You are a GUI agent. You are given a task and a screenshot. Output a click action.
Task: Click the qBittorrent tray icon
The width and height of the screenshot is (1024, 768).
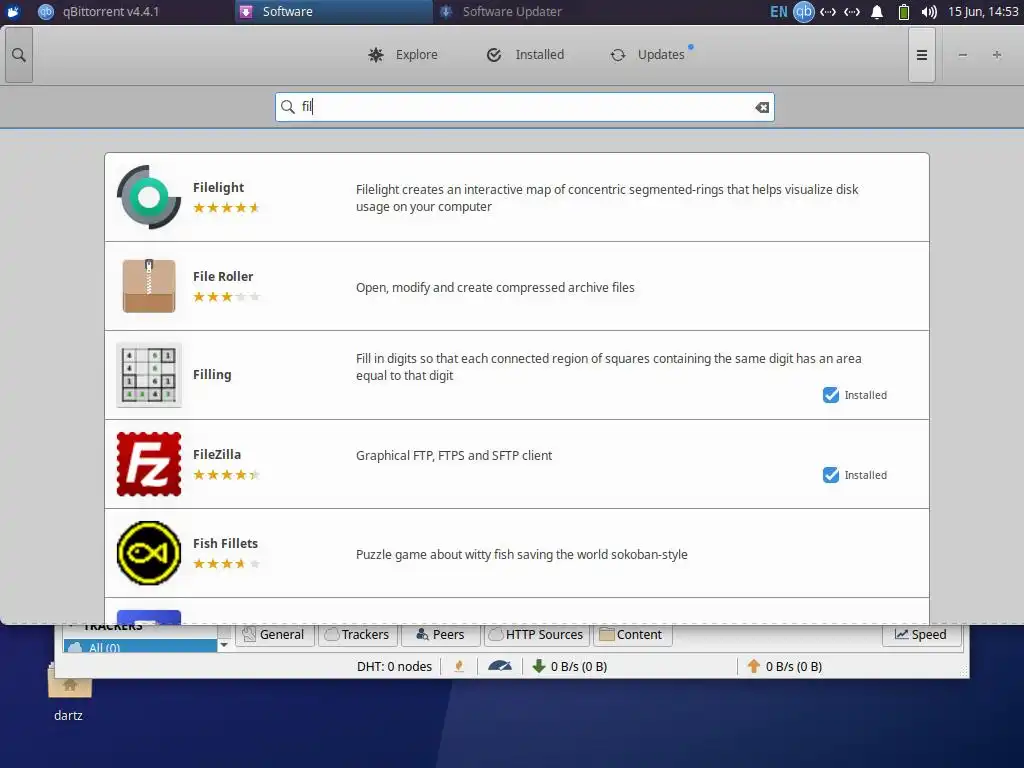coord(804,12)
